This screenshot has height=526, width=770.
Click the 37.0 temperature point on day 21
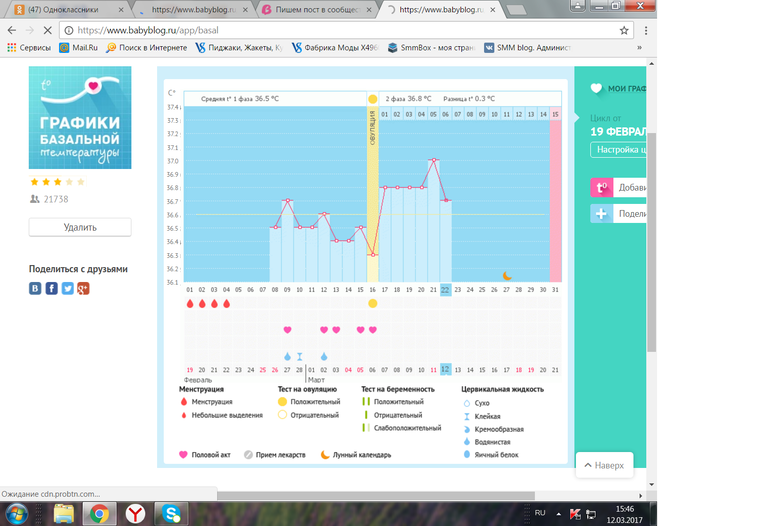click(x=433, y=160)
